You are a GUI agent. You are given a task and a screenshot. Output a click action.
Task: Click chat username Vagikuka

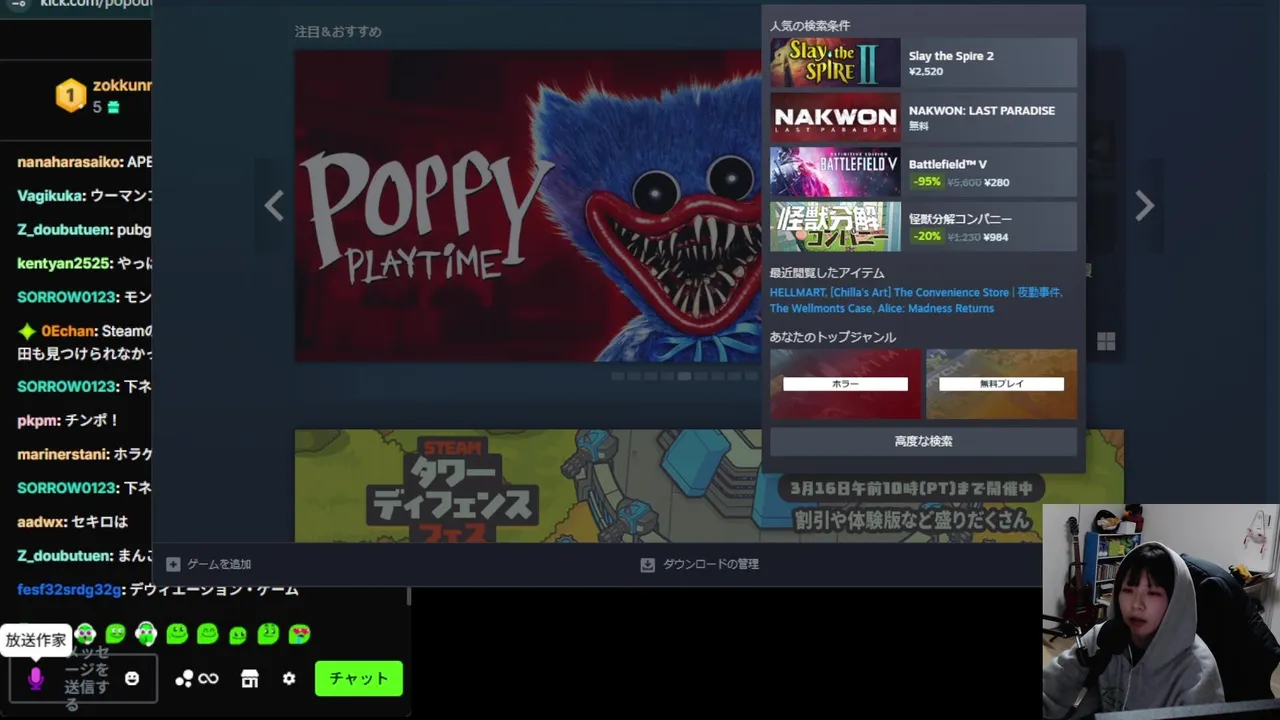click(x=51, y=196)
